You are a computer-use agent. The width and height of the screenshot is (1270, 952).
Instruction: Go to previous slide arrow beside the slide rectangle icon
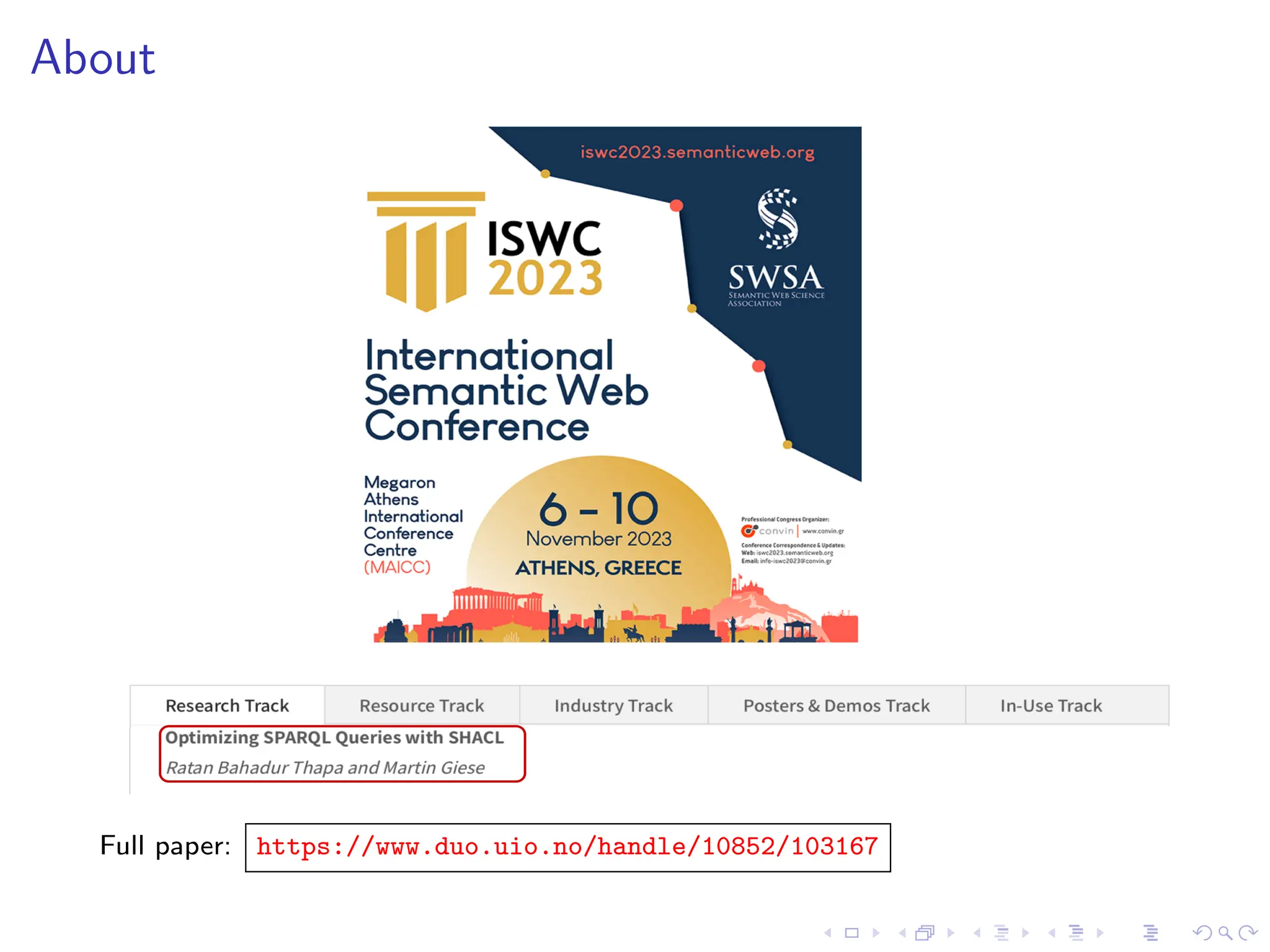click(x=828, y=933)
